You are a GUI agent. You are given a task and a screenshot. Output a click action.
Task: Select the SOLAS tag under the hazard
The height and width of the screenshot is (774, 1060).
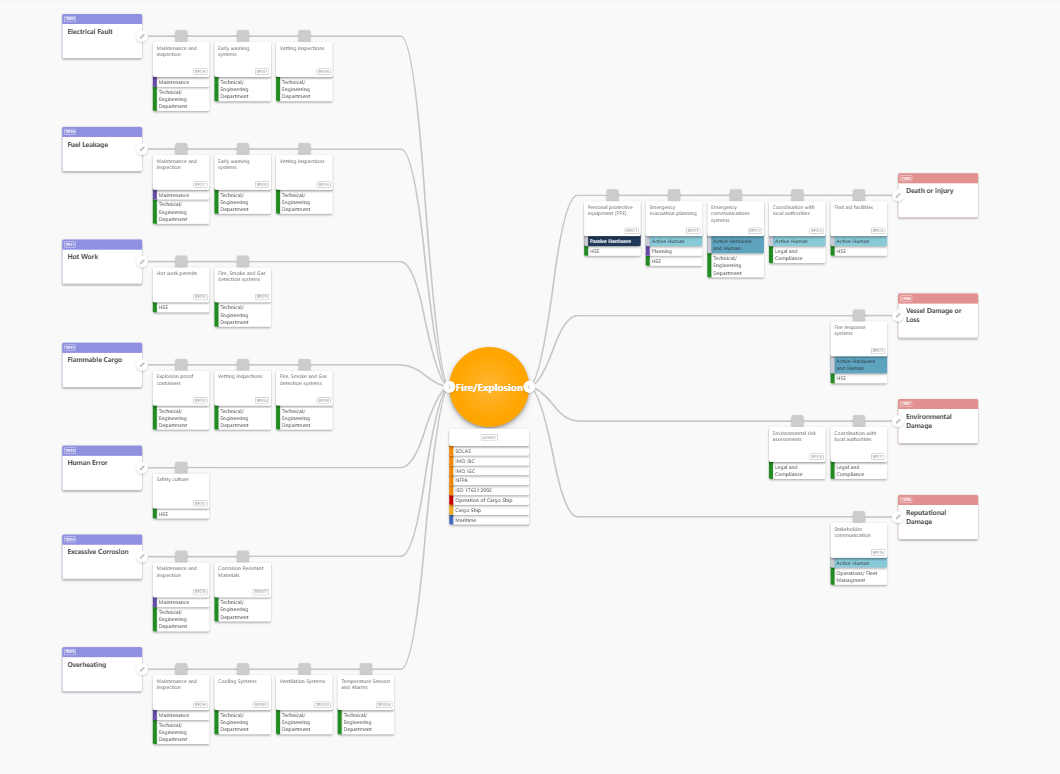[489, 451]
